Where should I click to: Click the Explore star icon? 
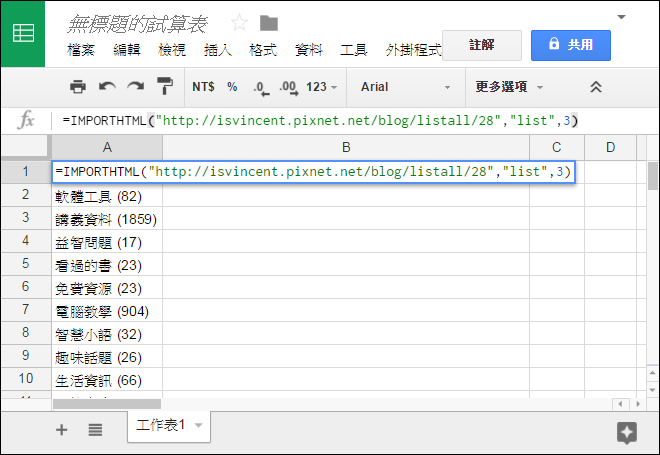[x=627, y=432]
